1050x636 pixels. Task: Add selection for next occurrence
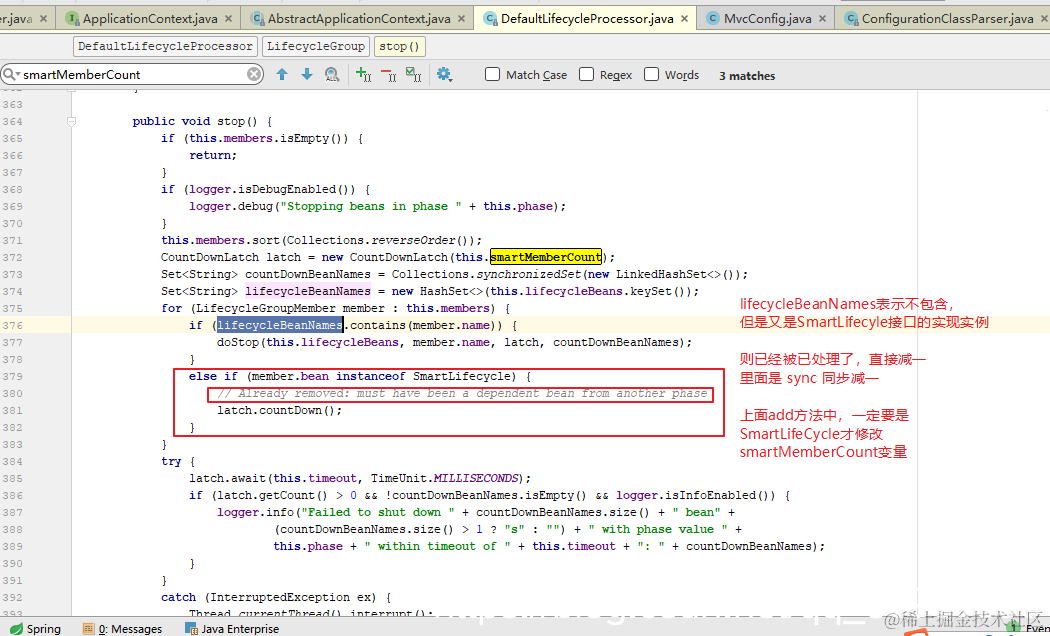364,74
